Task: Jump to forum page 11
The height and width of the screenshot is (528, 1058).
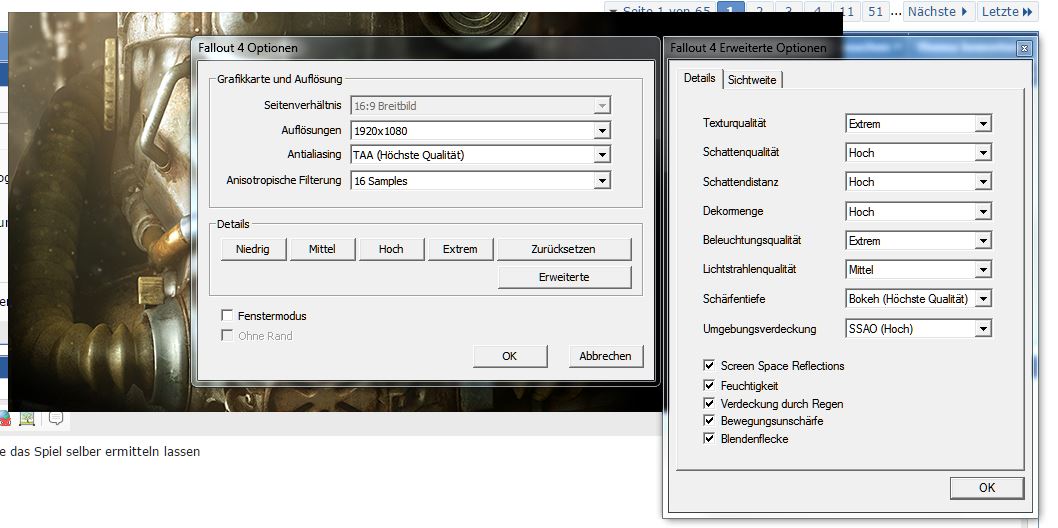Action: (x=847, y=11)
